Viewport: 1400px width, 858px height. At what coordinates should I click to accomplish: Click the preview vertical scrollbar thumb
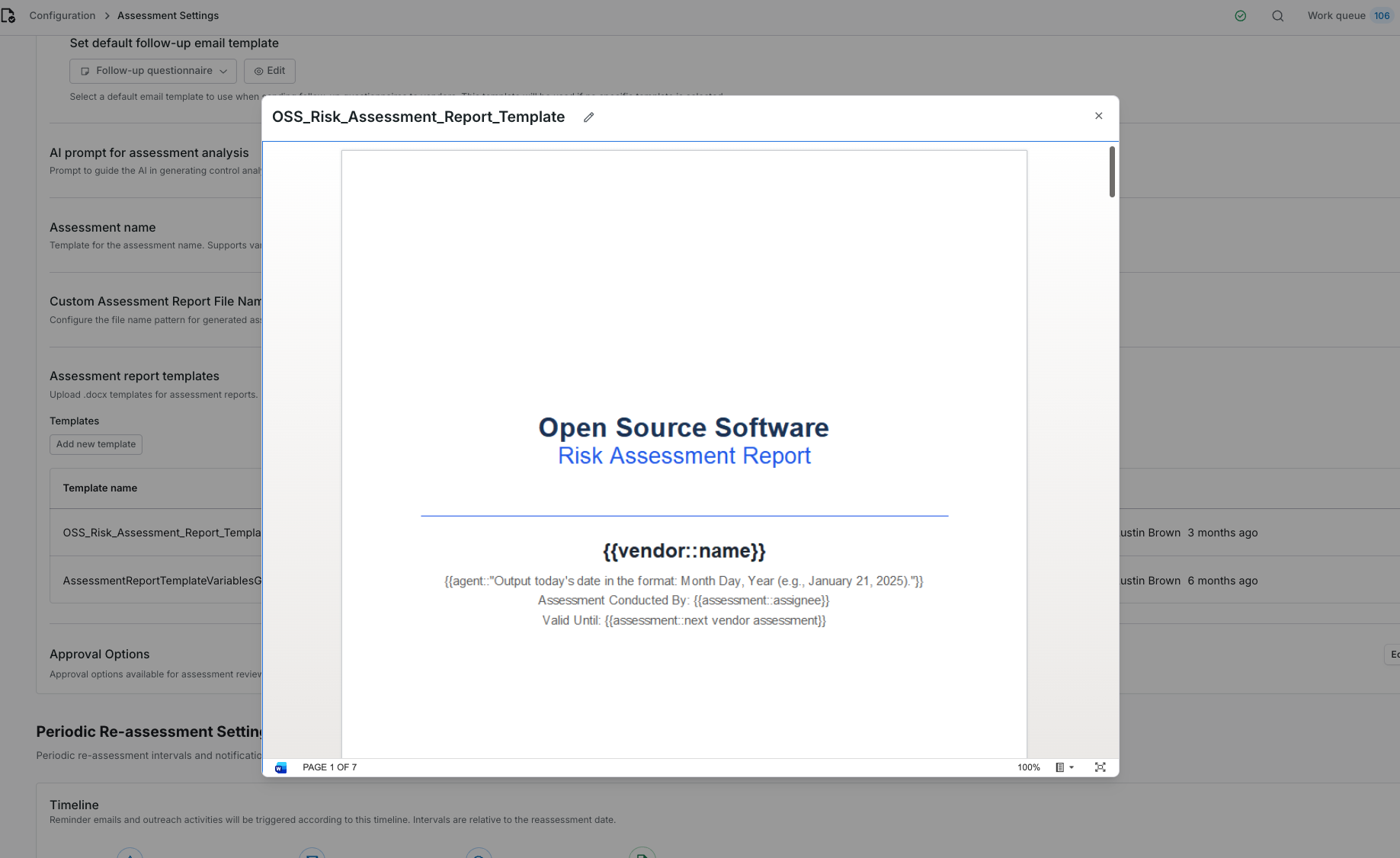point(1112,171)
